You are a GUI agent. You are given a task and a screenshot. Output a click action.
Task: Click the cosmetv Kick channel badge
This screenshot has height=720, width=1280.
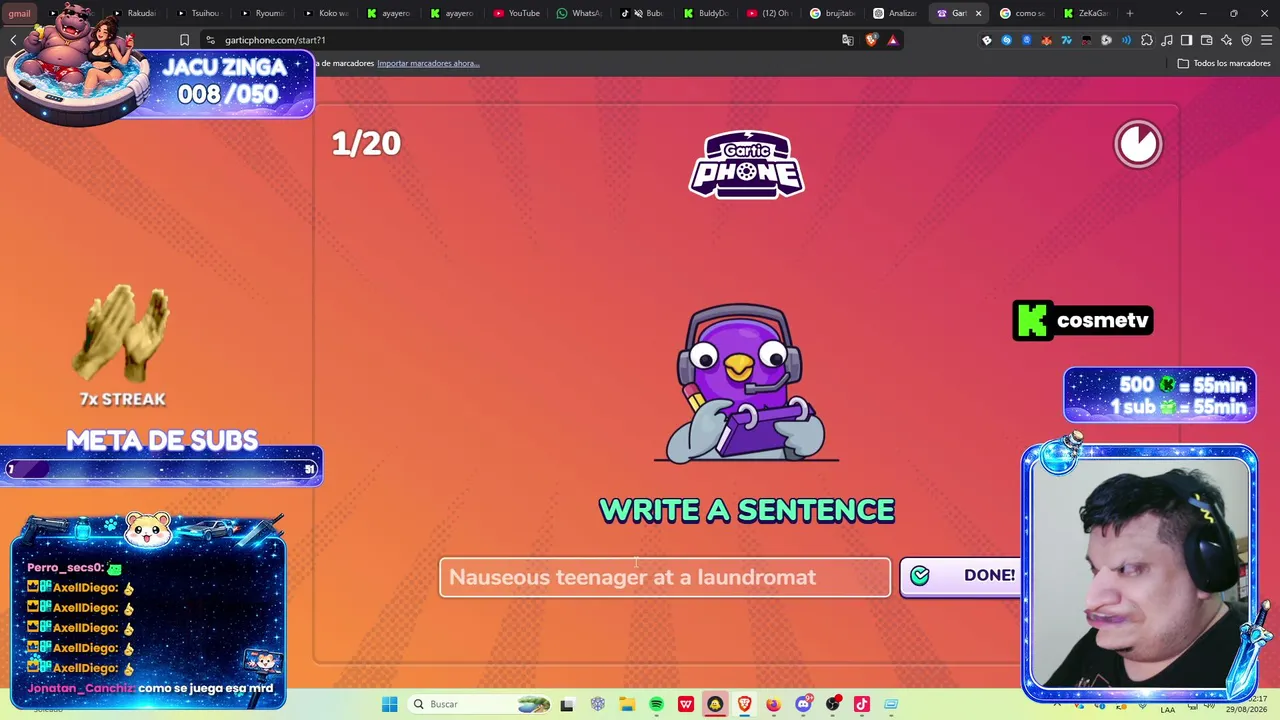(x=1083, y=321)
